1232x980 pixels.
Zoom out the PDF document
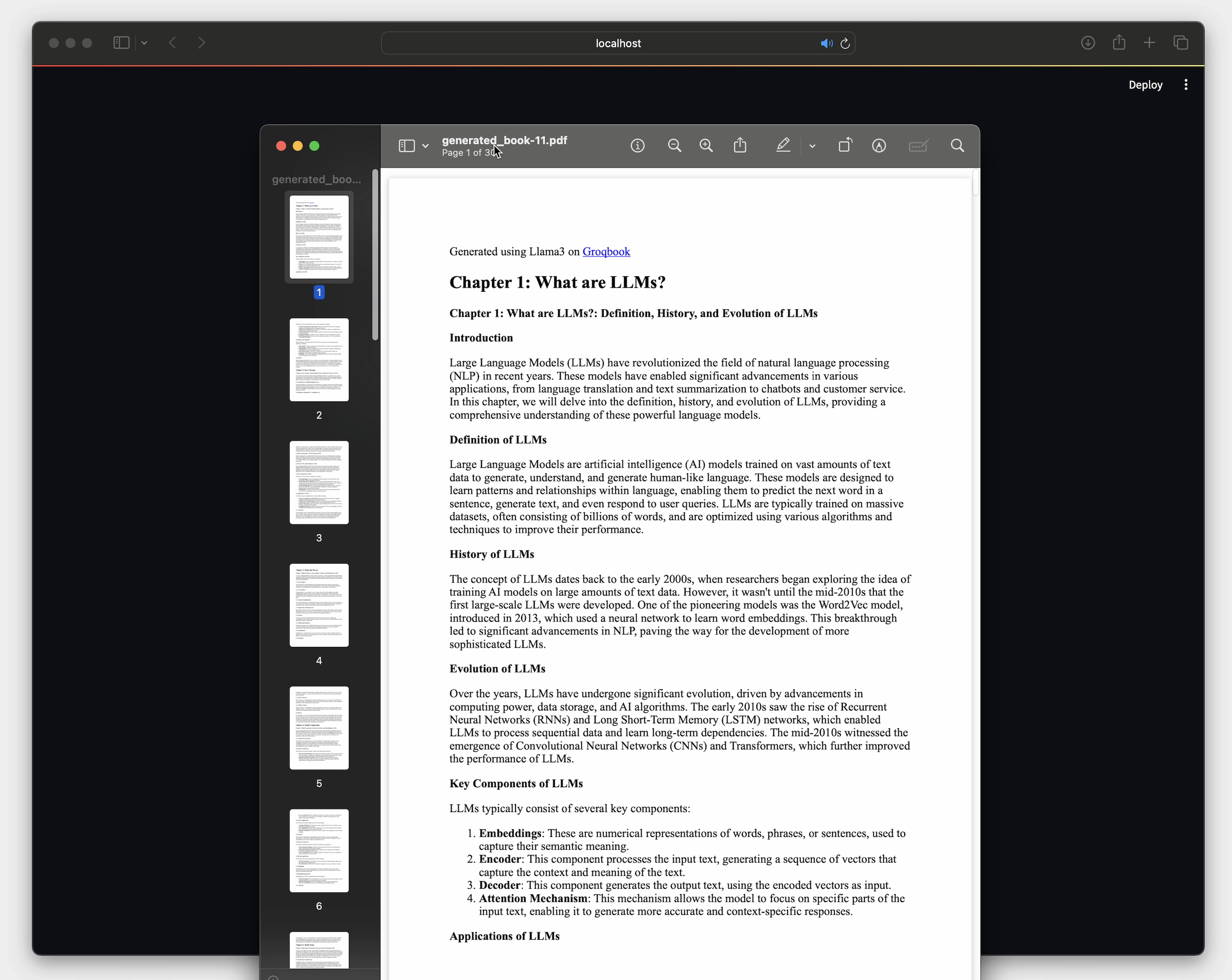coord(674,146)
